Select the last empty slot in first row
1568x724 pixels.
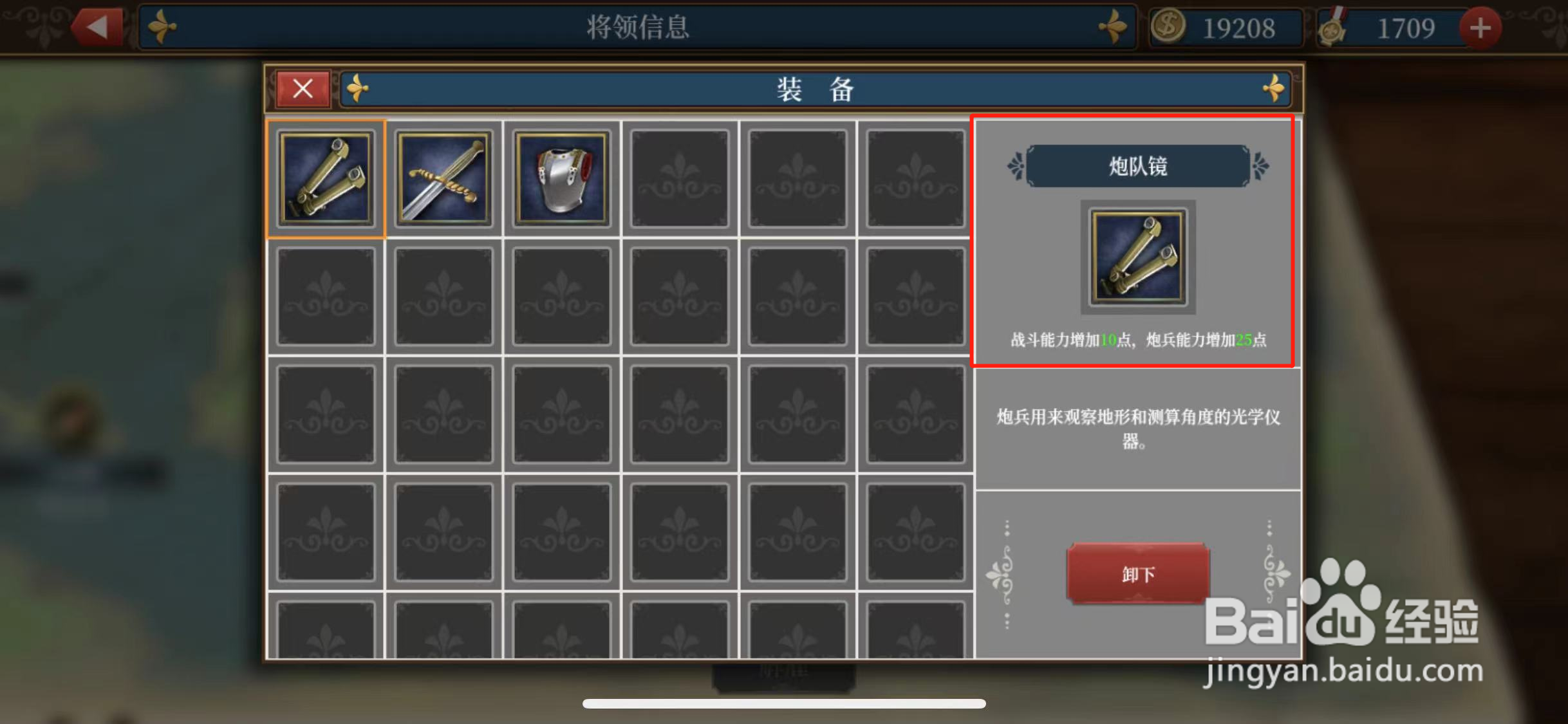click(x=915, y=178)
